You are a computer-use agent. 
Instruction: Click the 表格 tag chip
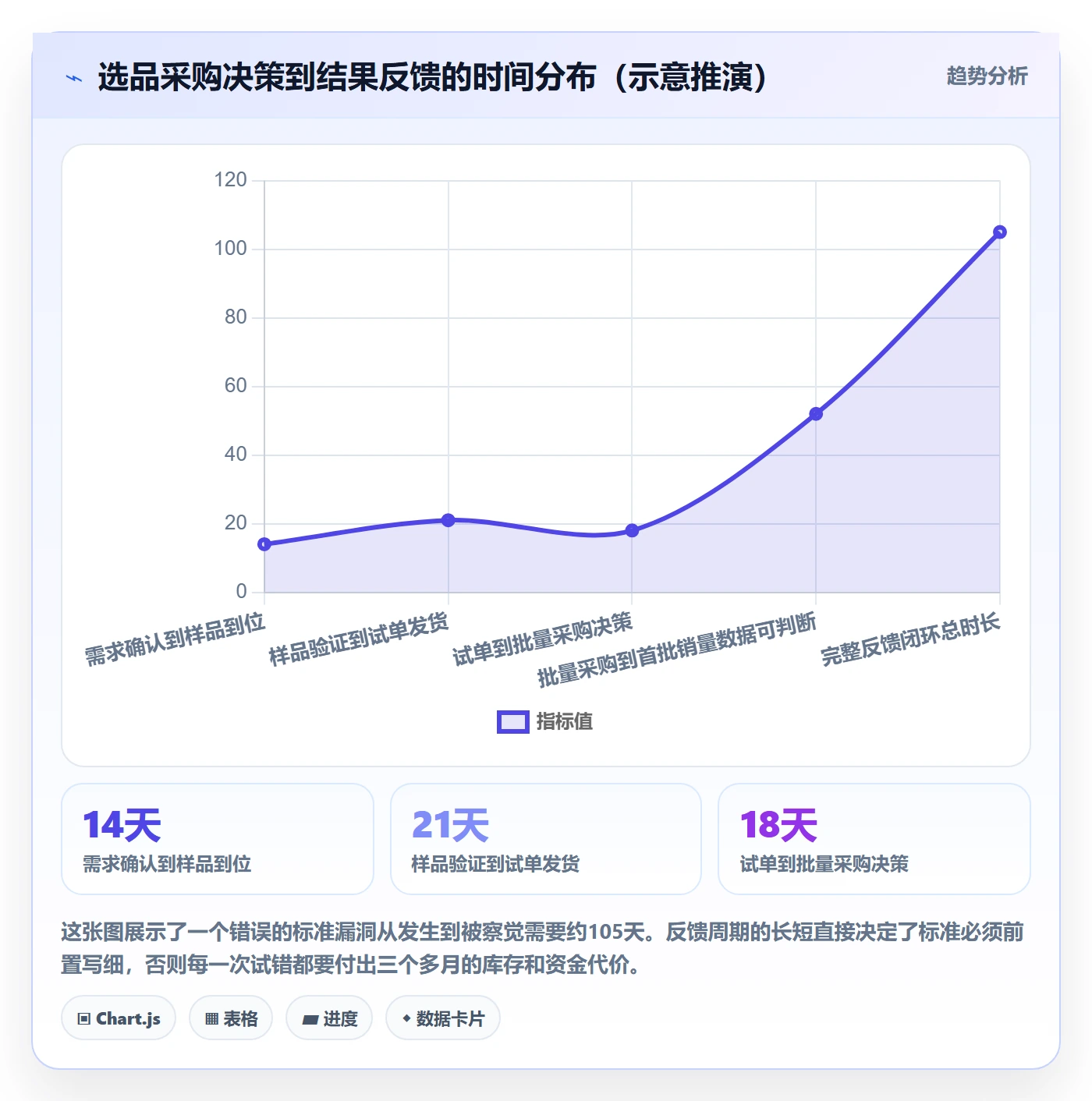(231, 1018)
